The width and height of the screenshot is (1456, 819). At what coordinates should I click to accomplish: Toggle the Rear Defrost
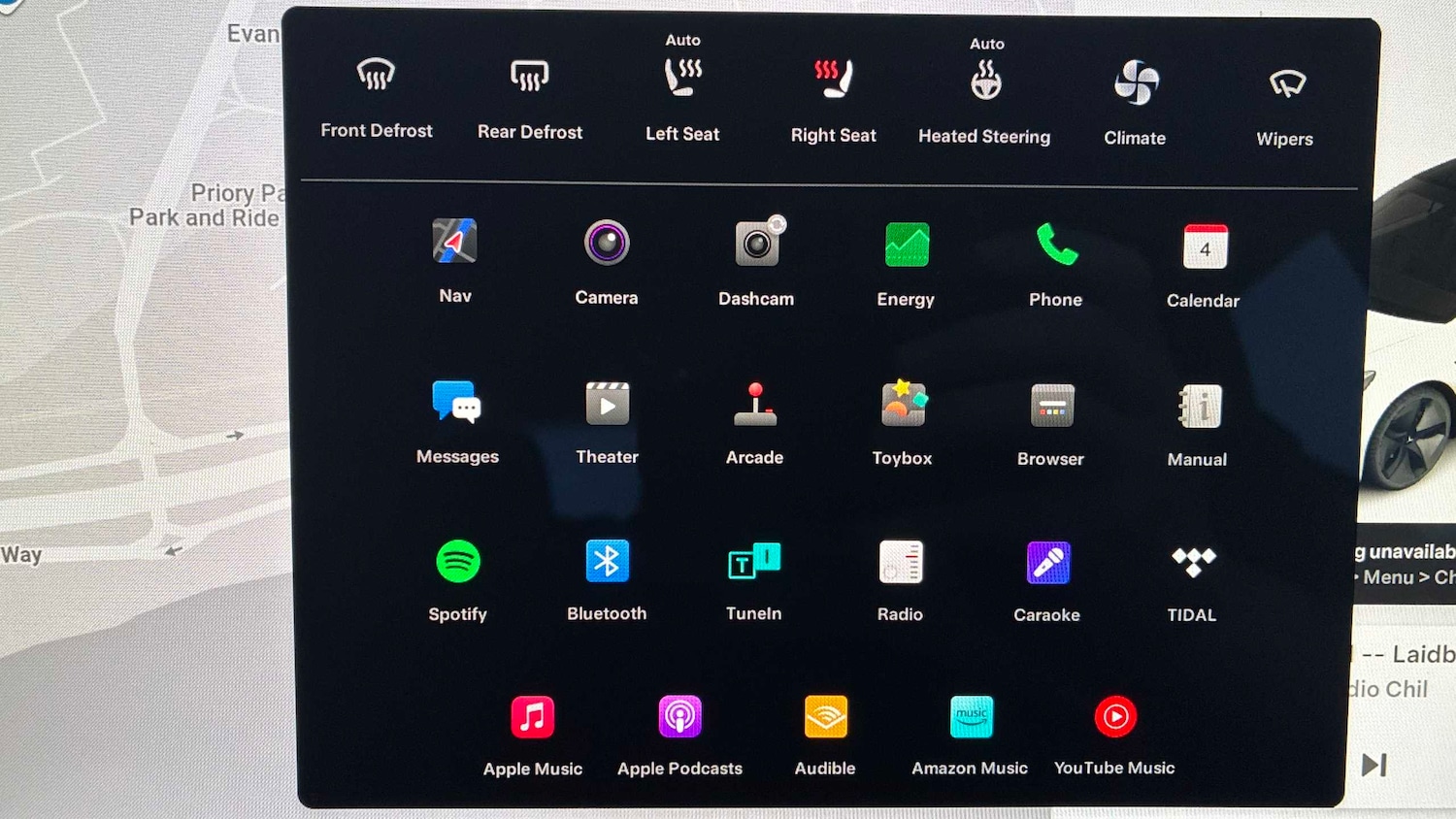coord(530,76)
